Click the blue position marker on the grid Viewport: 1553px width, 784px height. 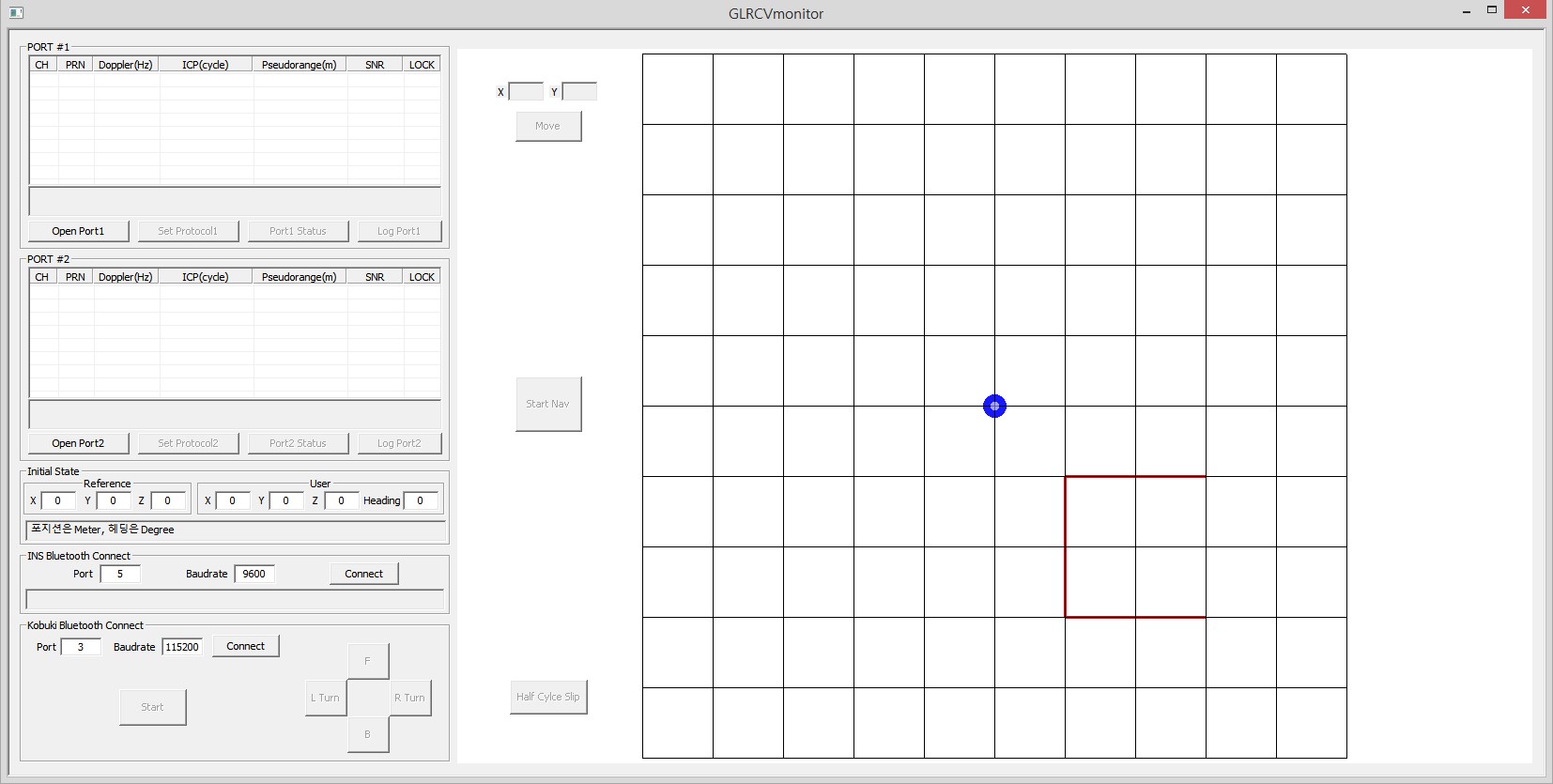click(x=994, y=406)
